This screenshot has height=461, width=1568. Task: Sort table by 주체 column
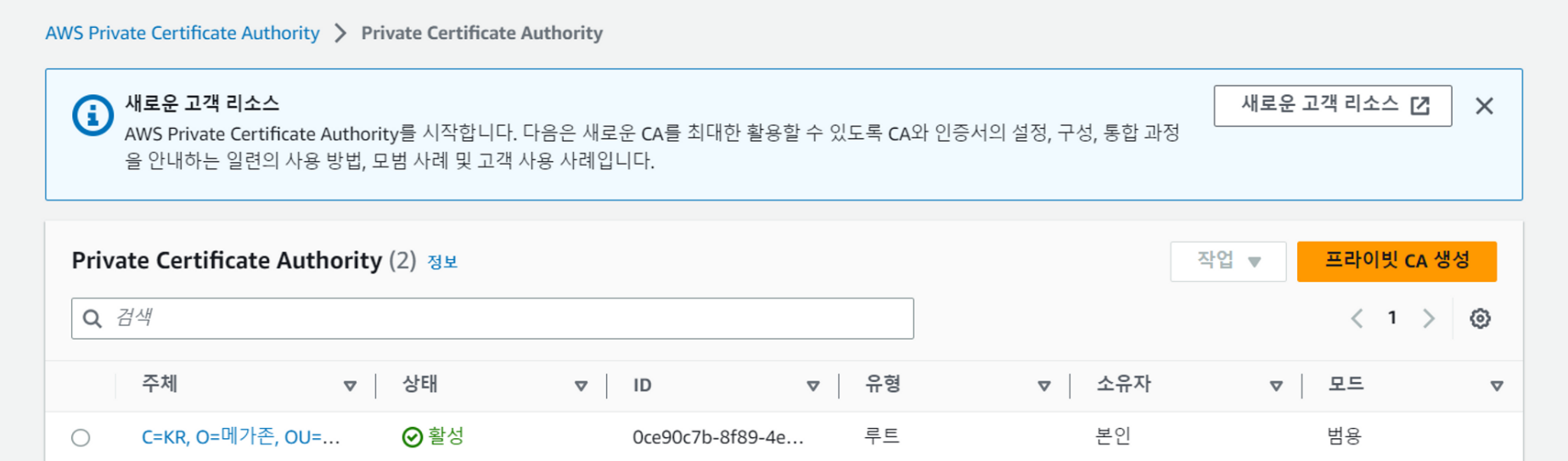click(349, 385)
